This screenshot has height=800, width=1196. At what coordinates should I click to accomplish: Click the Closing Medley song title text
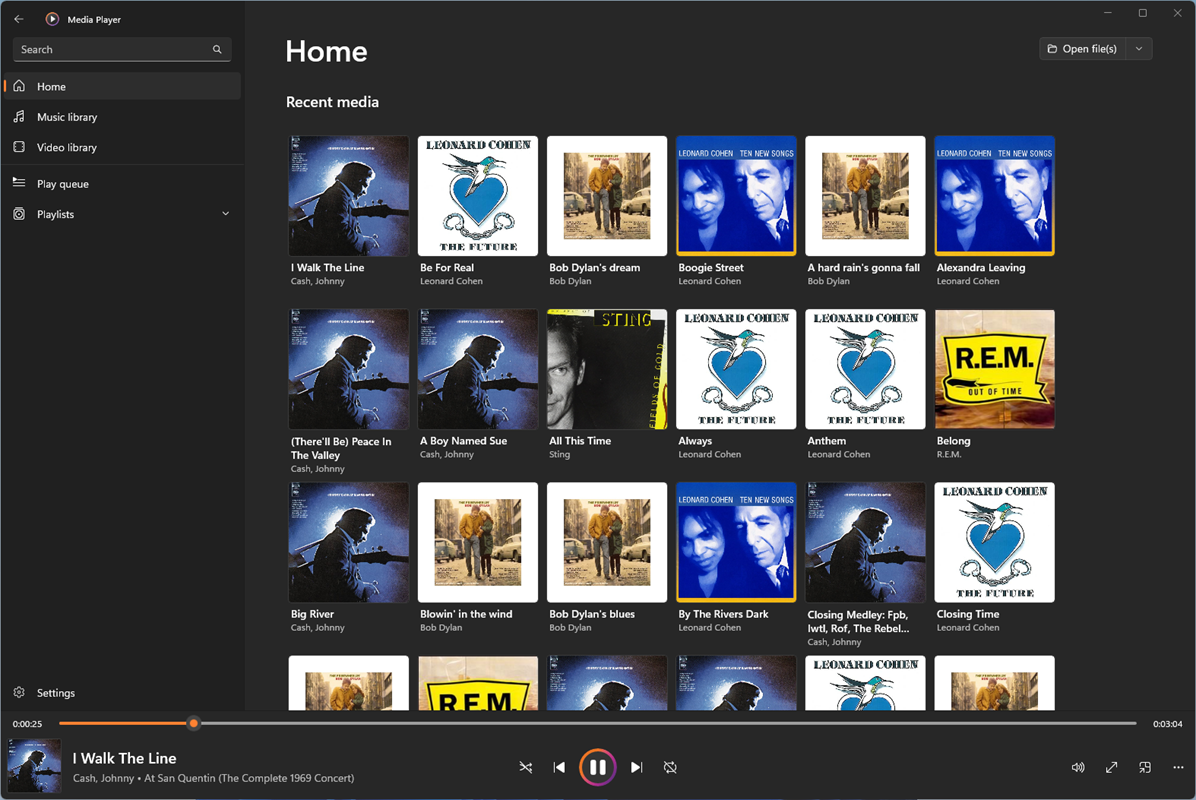click(858, 622)
